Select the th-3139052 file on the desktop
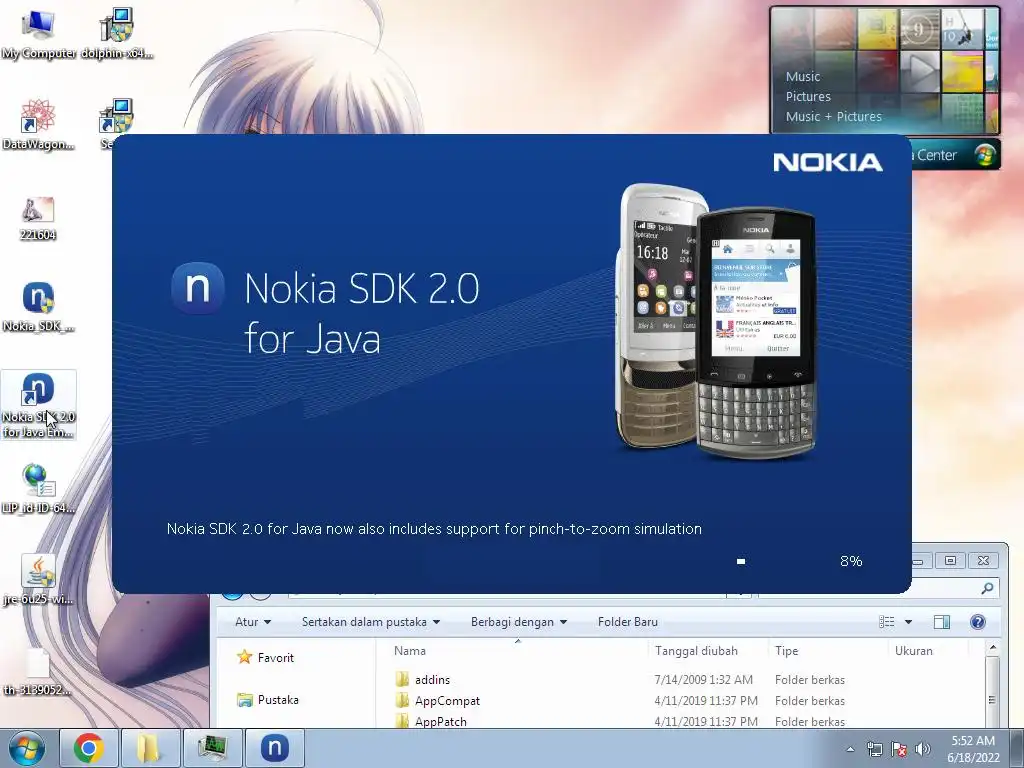The height and width of the screenshot is (768, 1024). click(37, 671)
